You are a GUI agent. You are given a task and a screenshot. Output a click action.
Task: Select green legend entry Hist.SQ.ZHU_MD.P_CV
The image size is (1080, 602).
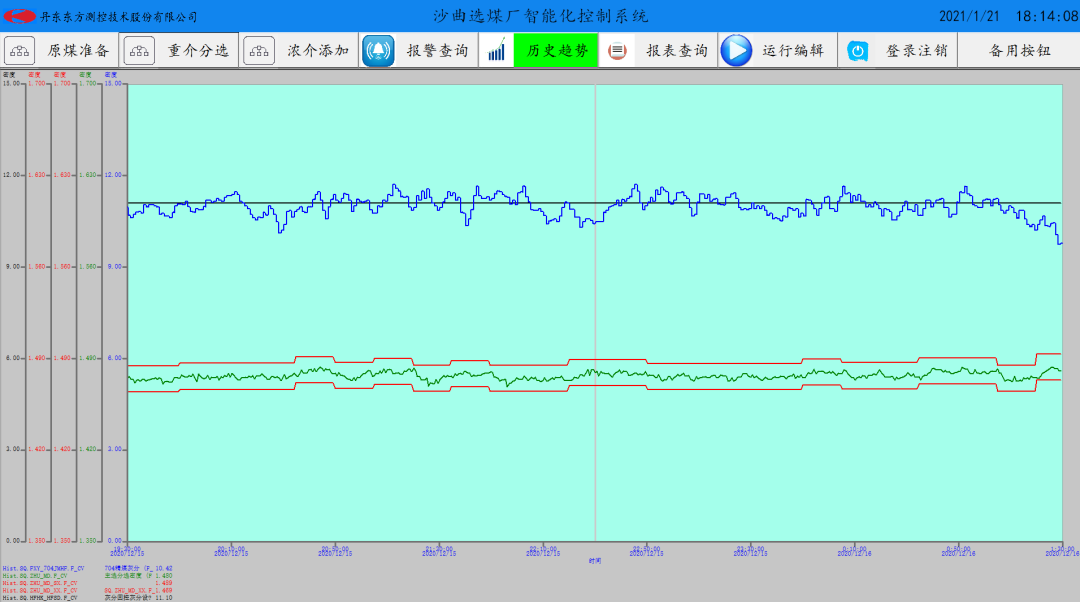[35, 576]
